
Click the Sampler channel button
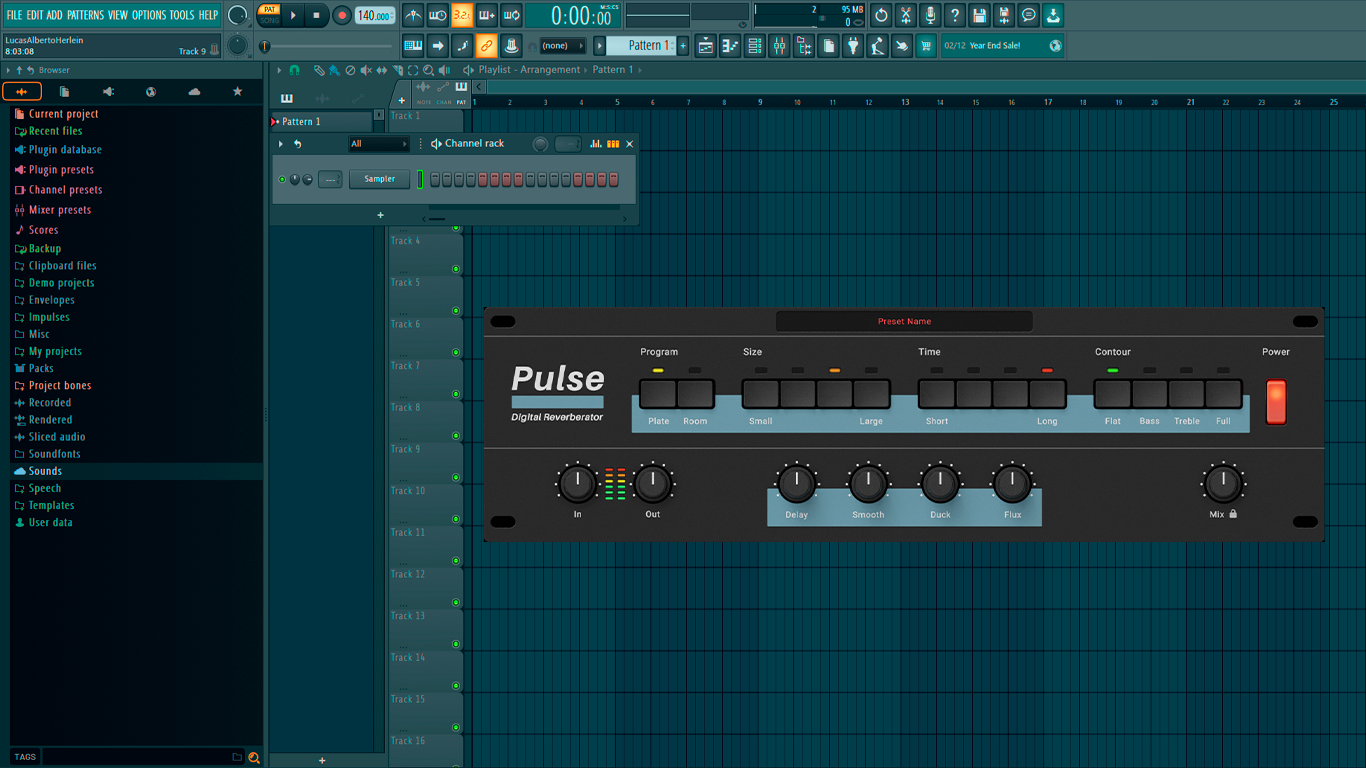(380, 179)
